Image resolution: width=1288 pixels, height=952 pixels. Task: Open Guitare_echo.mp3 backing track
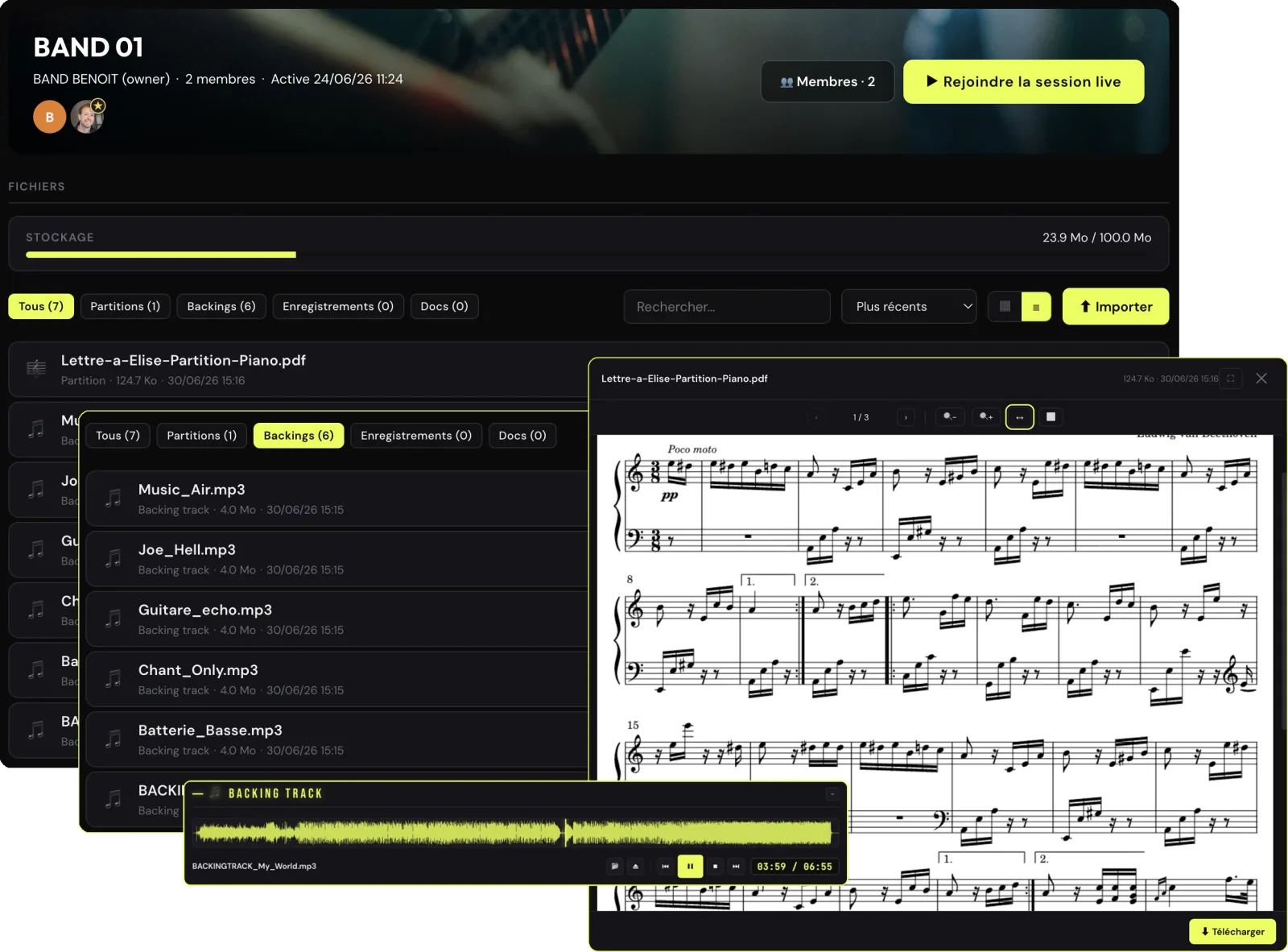336,619
